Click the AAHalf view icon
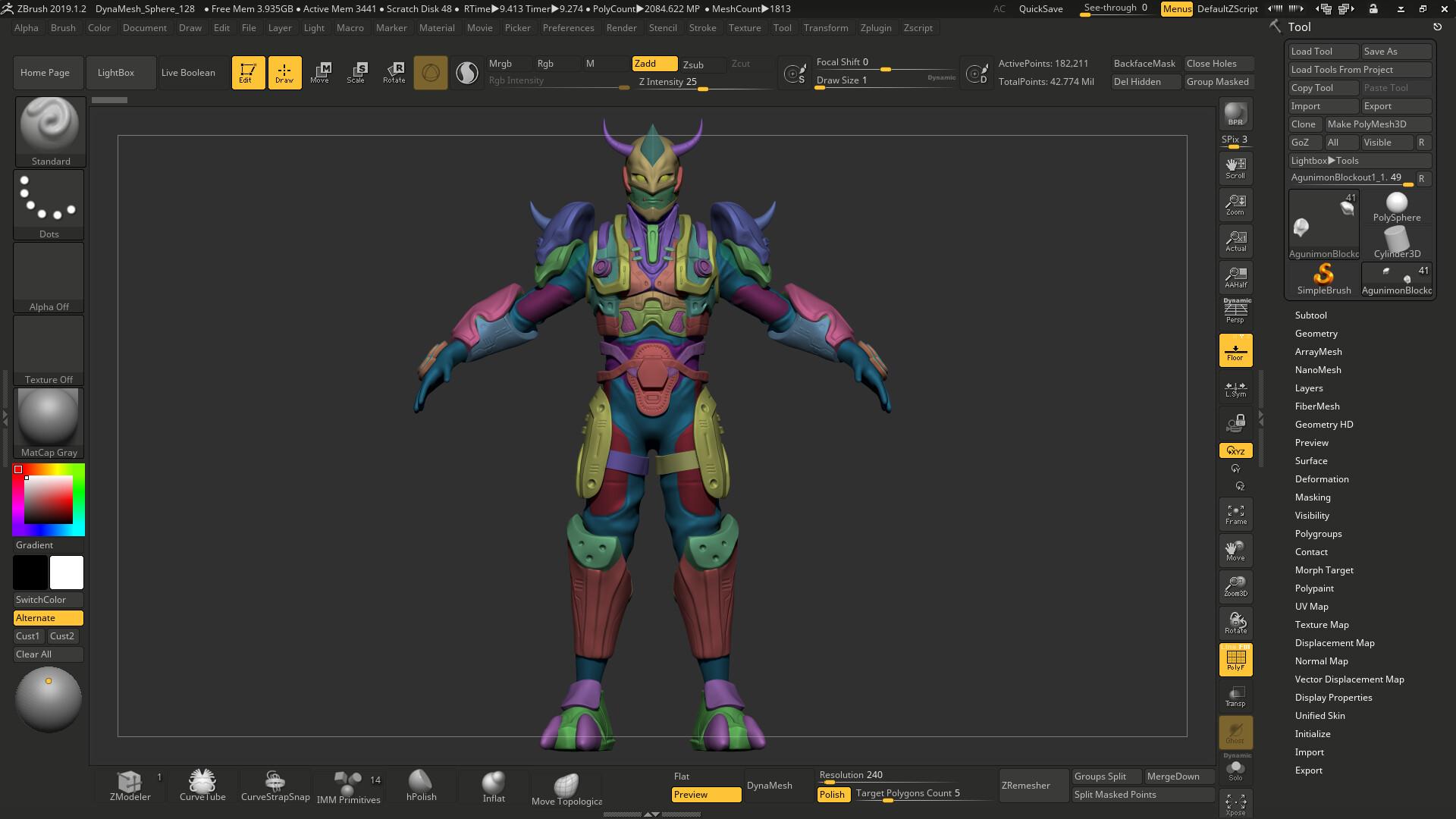 [1235, 278]
